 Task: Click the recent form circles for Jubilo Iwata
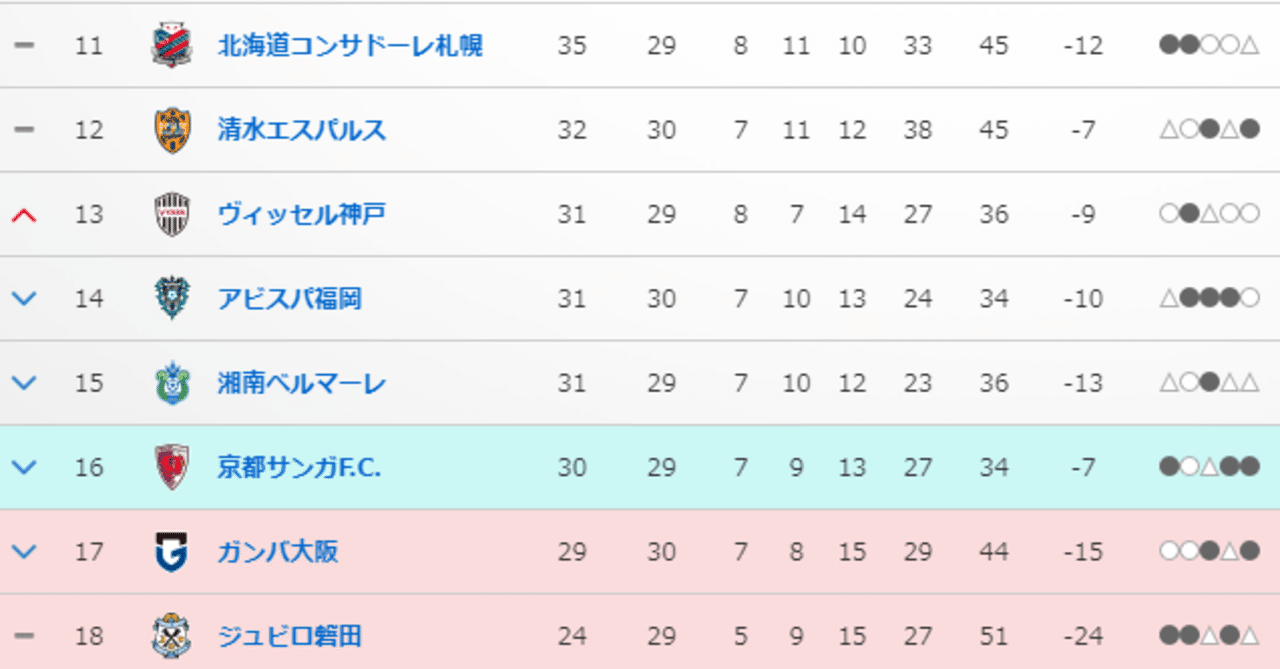1201,635
